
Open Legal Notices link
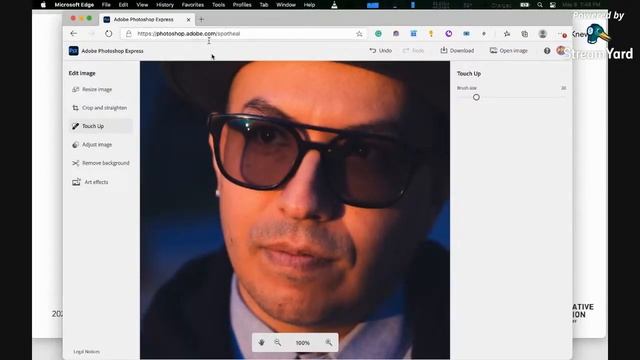(87, 351)
